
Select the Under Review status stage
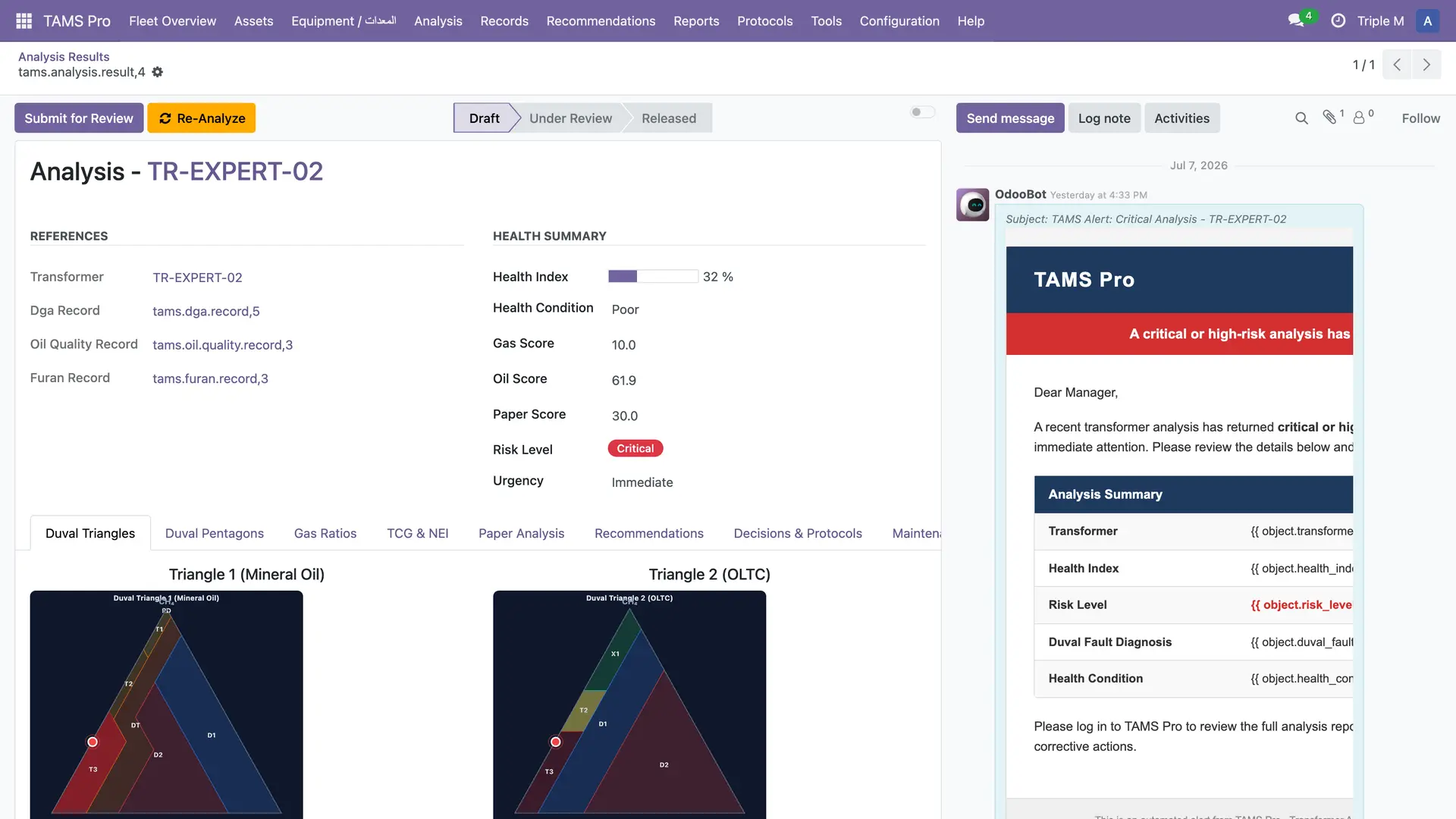point(570,118)
